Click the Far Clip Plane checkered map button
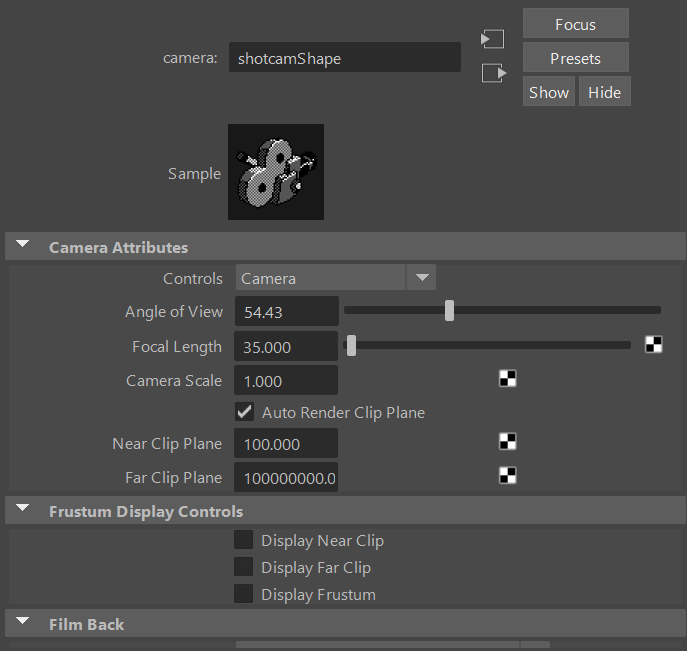Screen dimensions: 687x651 click(x=508, y=475)
